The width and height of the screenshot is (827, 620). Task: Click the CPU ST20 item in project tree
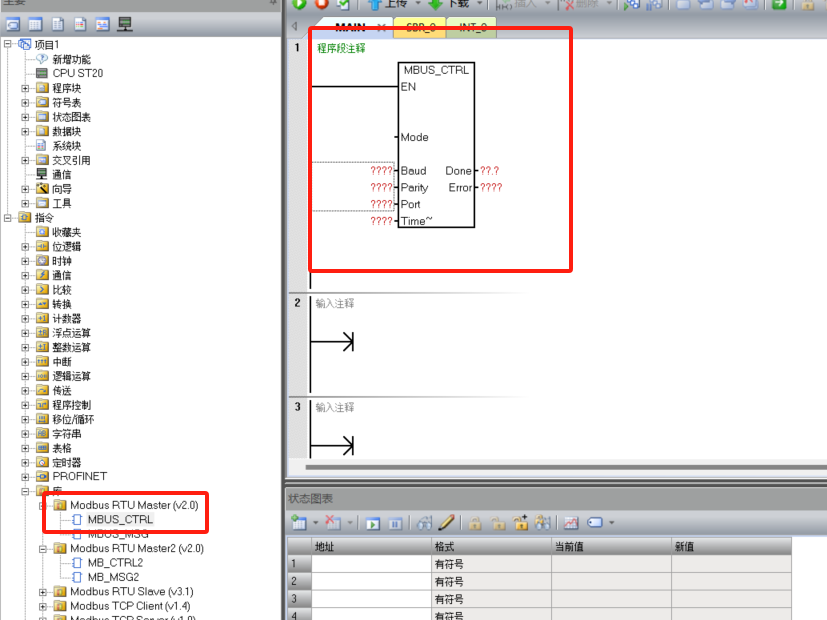click(77, 73)
